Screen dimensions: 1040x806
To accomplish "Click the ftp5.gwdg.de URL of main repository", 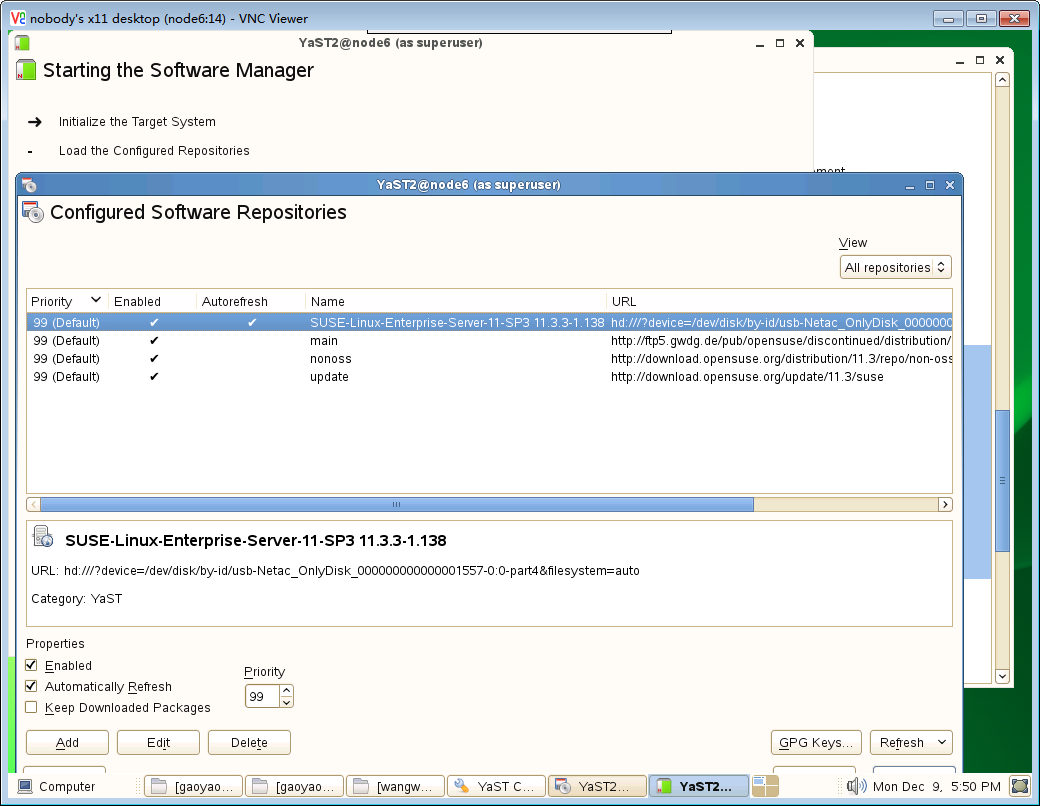I will (x=781, y=340).
